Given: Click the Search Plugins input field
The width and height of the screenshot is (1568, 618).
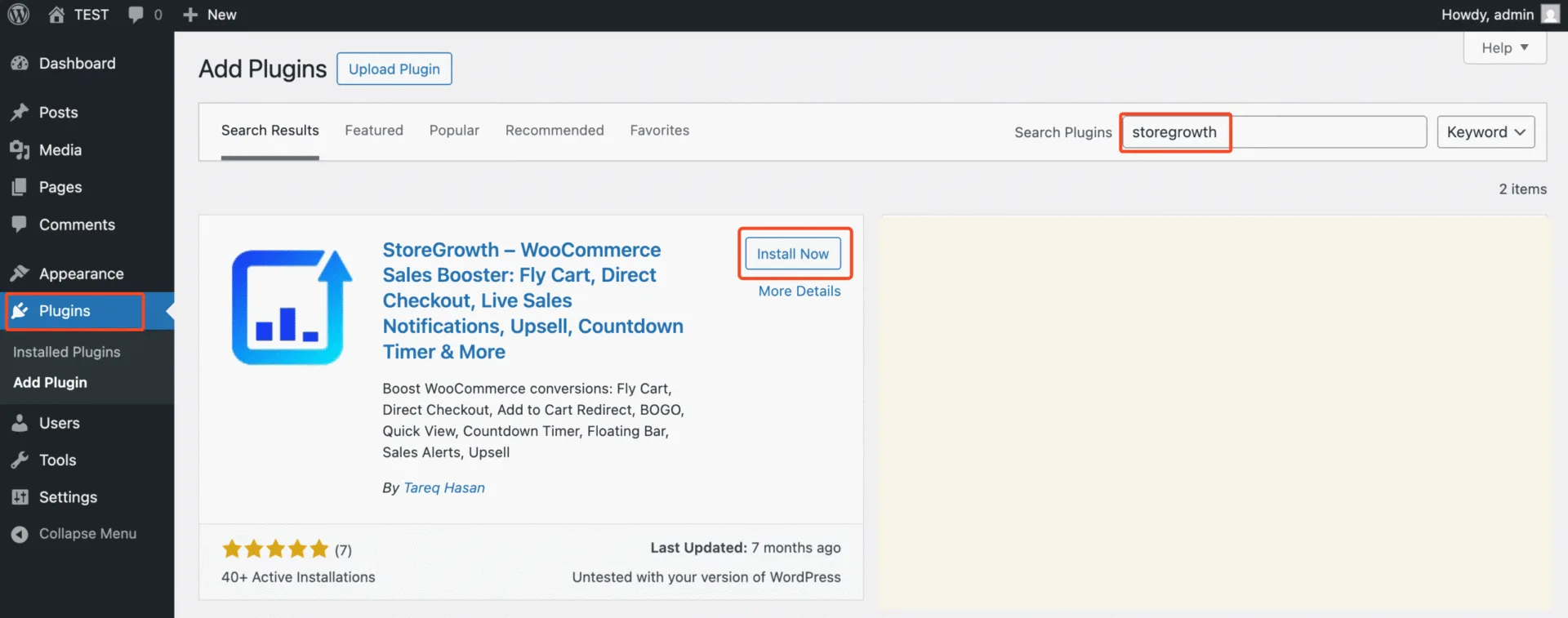Looking at the screenshot, I should click(x=1274, y=132).
